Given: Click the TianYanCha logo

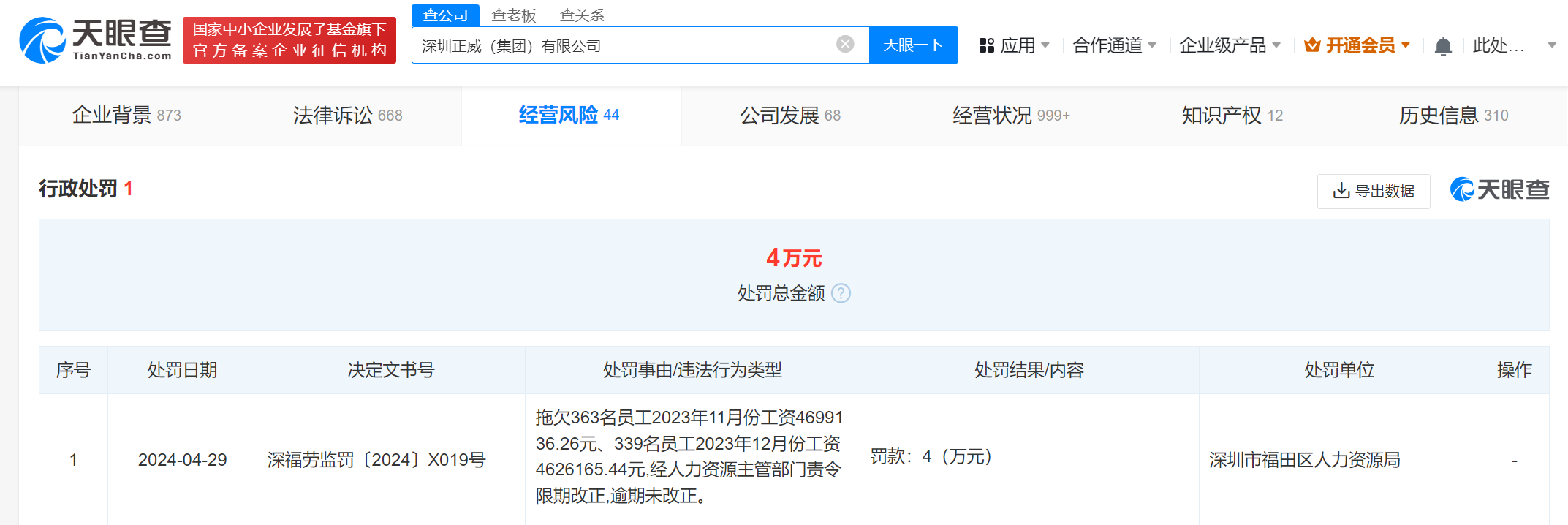Looking at the screenshot, I should 95,40.
